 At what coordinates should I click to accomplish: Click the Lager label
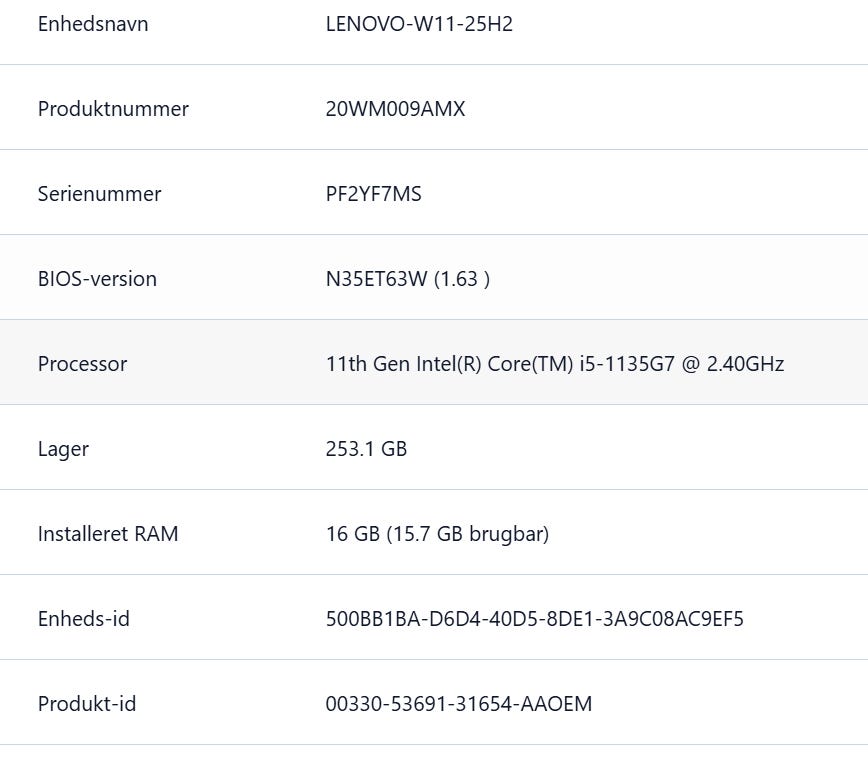tap(63, 449)
